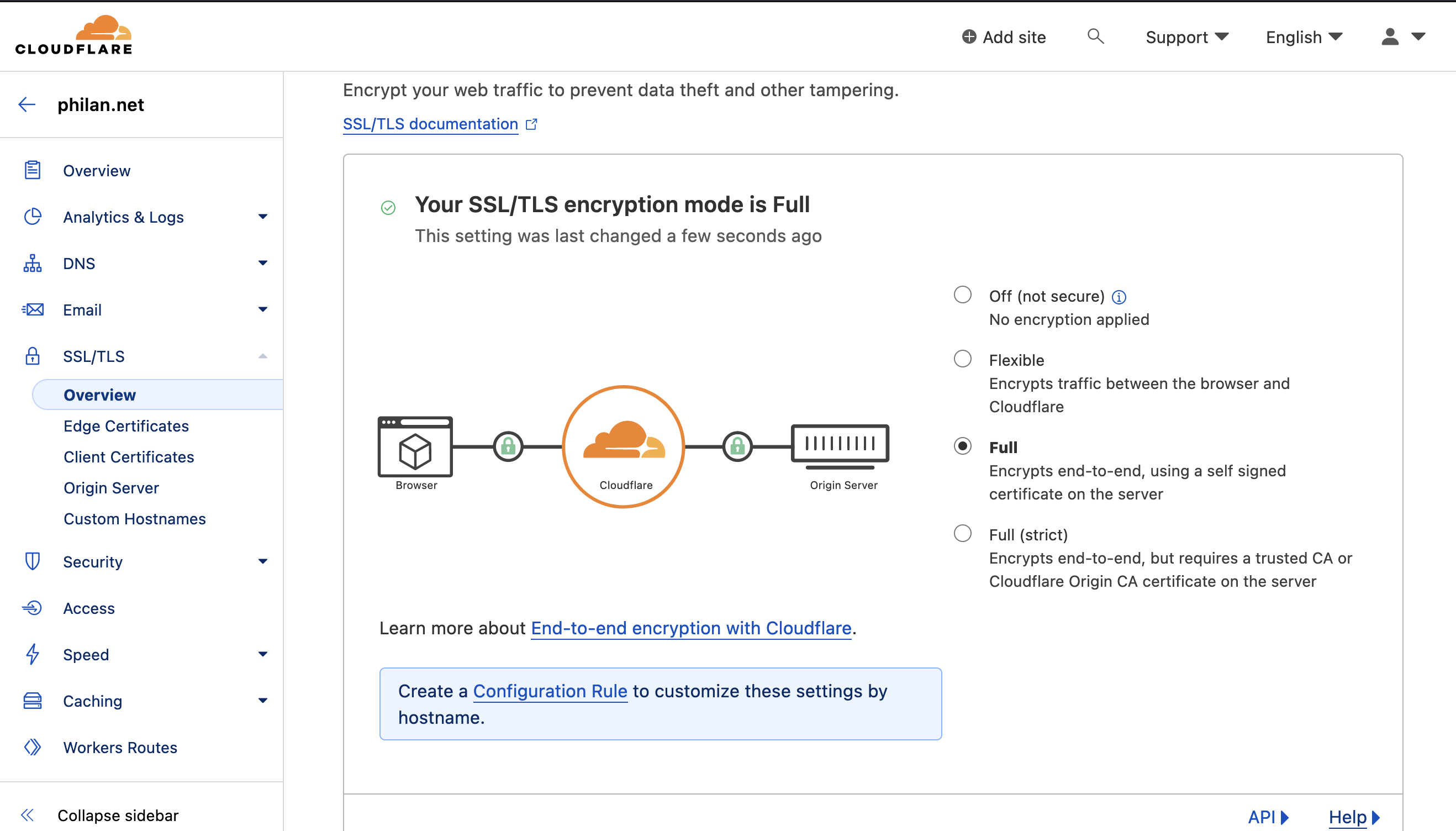Click the Cloudflare logo
Screen dimensions: 1456x831
tap(73, 35)
